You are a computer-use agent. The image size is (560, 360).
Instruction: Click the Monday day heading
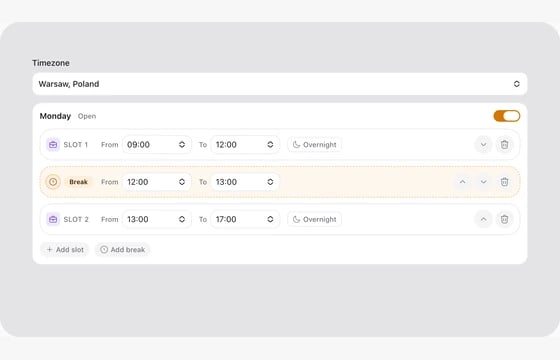(x=55, y=116)
